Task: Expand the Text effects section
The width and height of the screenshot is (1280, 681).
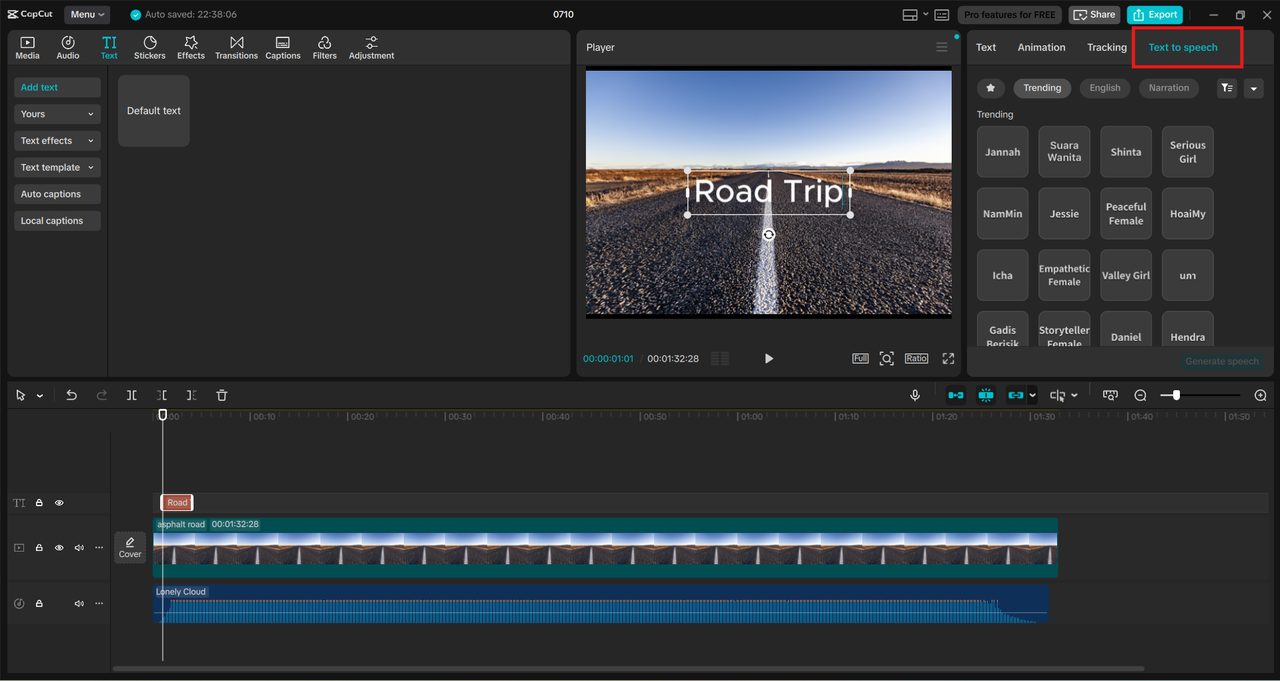Action: tap(57, 141)
